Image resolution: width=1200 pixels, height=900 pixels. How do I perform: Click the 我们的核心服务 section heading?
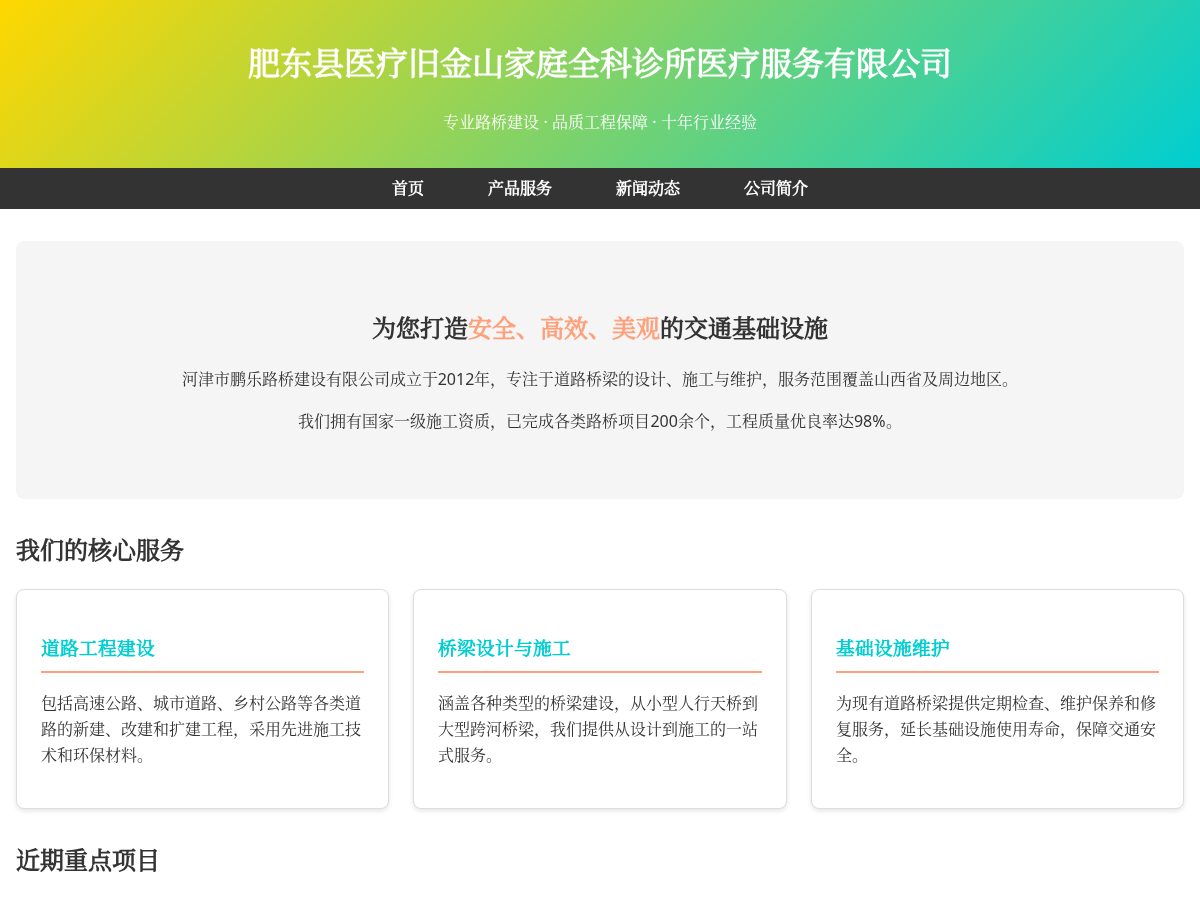100,550
